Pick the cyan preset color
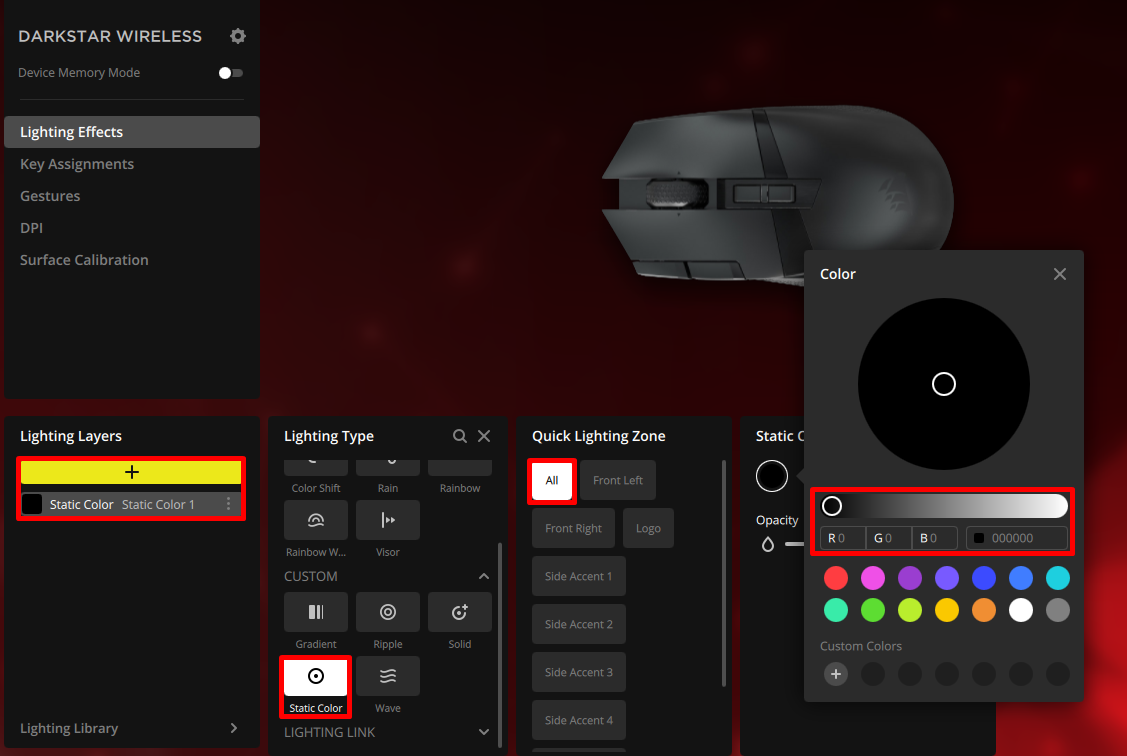 [1057, 578]
